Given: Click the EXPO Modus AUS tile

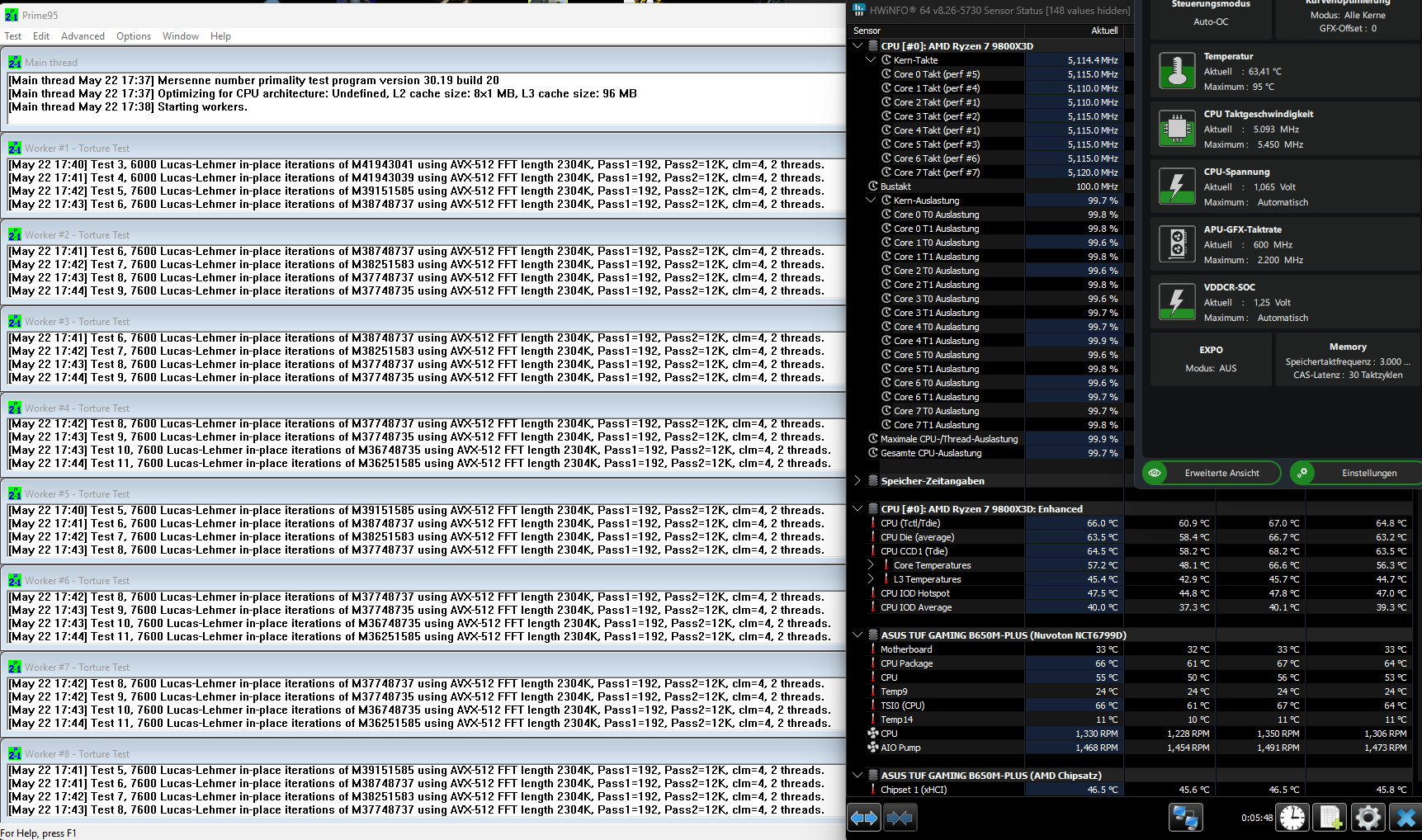Looking at the screenshot, I should tap(1211, 359).
